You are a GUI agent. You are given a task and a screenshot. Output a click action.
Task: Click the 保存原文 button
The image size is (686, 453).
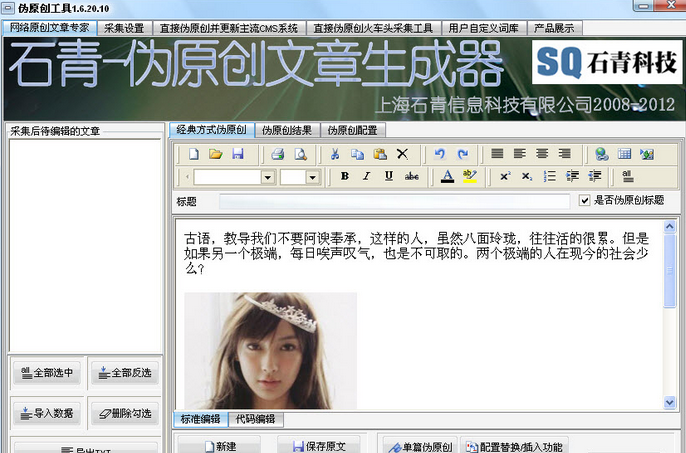tap(319, 446)
